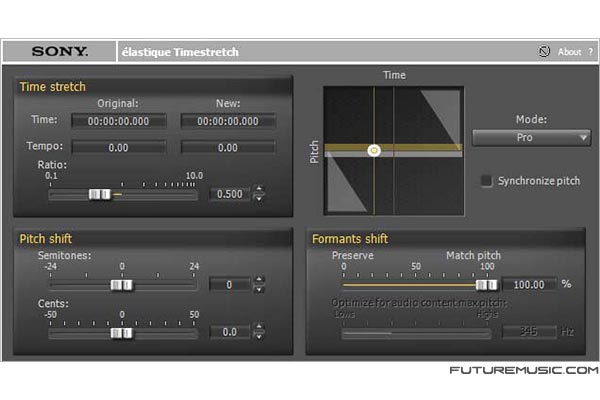Click the New Tempo field
Image resolution: width=600 pixels, height=400 pixels.
(x=228, y=147)
